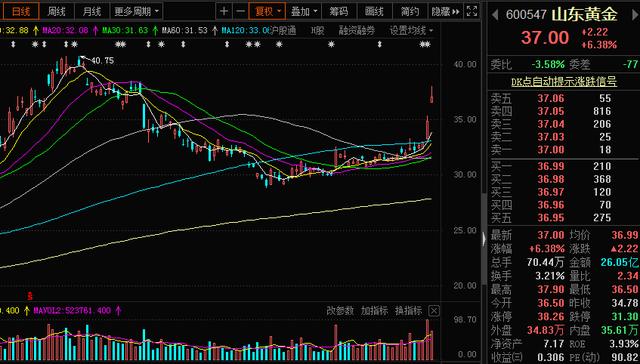Click 隐藏 to hide side panel

[x=445, y=11]
